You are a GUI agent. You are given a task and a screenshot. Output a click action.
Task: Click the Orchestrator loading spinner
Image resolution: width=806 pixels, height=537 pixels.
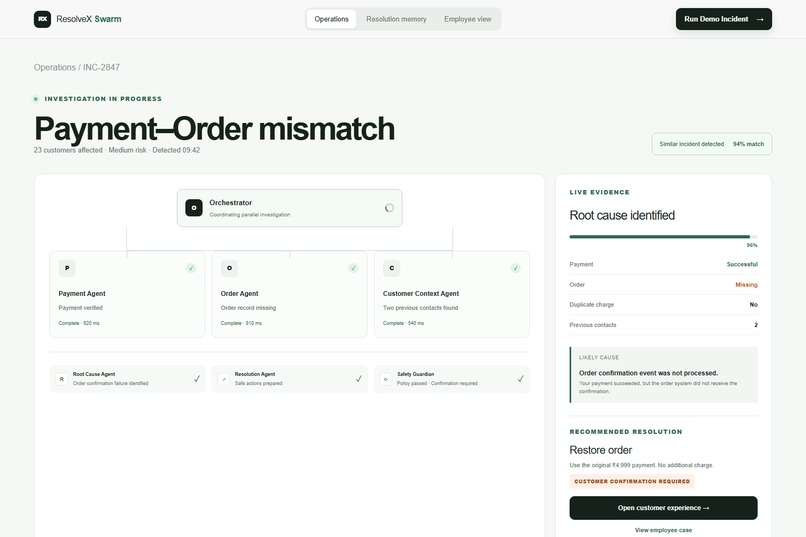(x=389, y=208)
